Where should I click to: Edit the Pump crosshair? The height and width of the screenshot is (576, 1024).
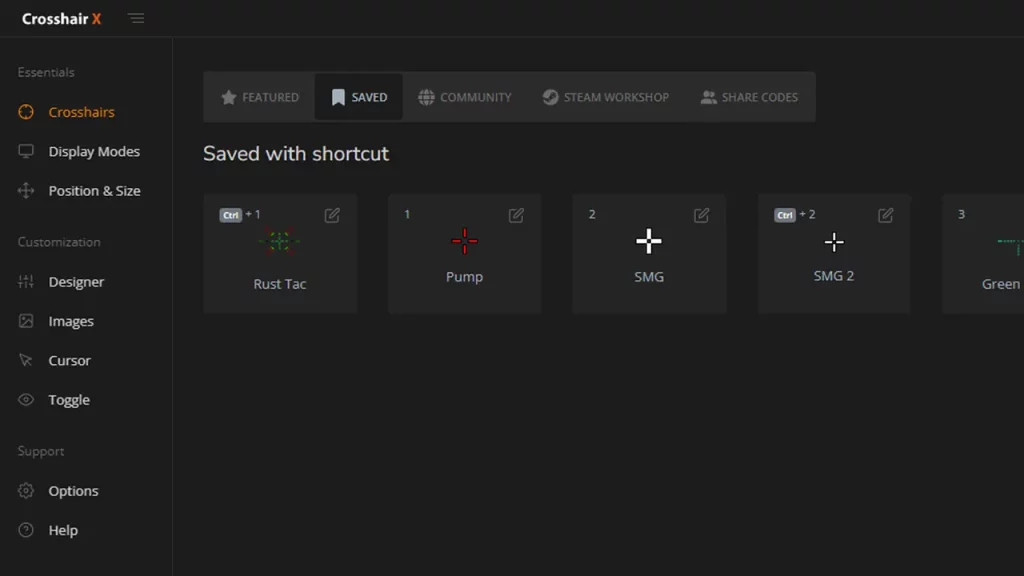pyautogui.click(x=516, y=215)
